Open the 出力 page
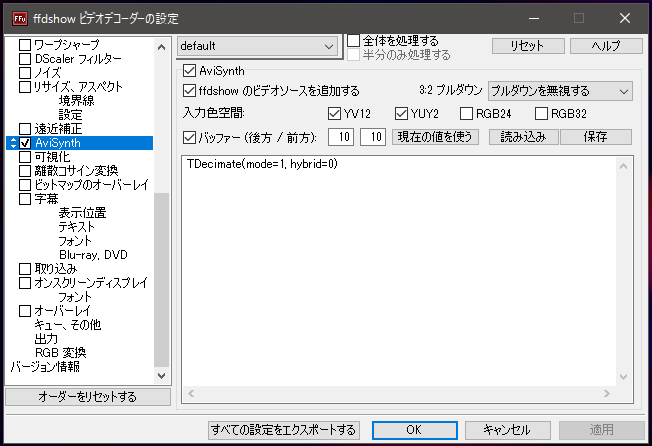This screenshot has width=652, height=446. pos(46,339)
